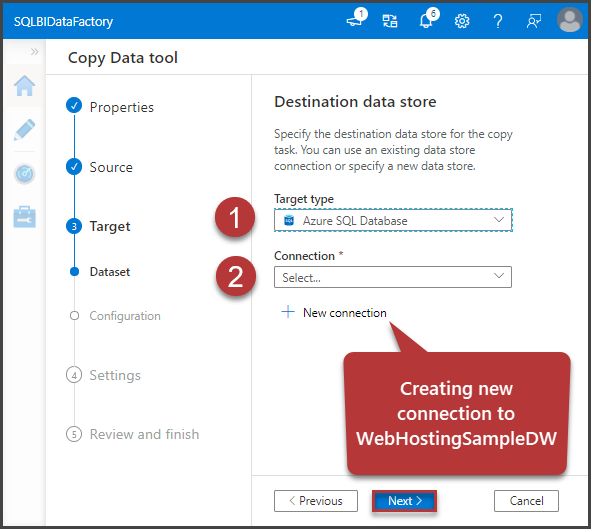This screenshot has width=591, height=529.
Task: Select the Target wizard step
Action: (110, 226)
